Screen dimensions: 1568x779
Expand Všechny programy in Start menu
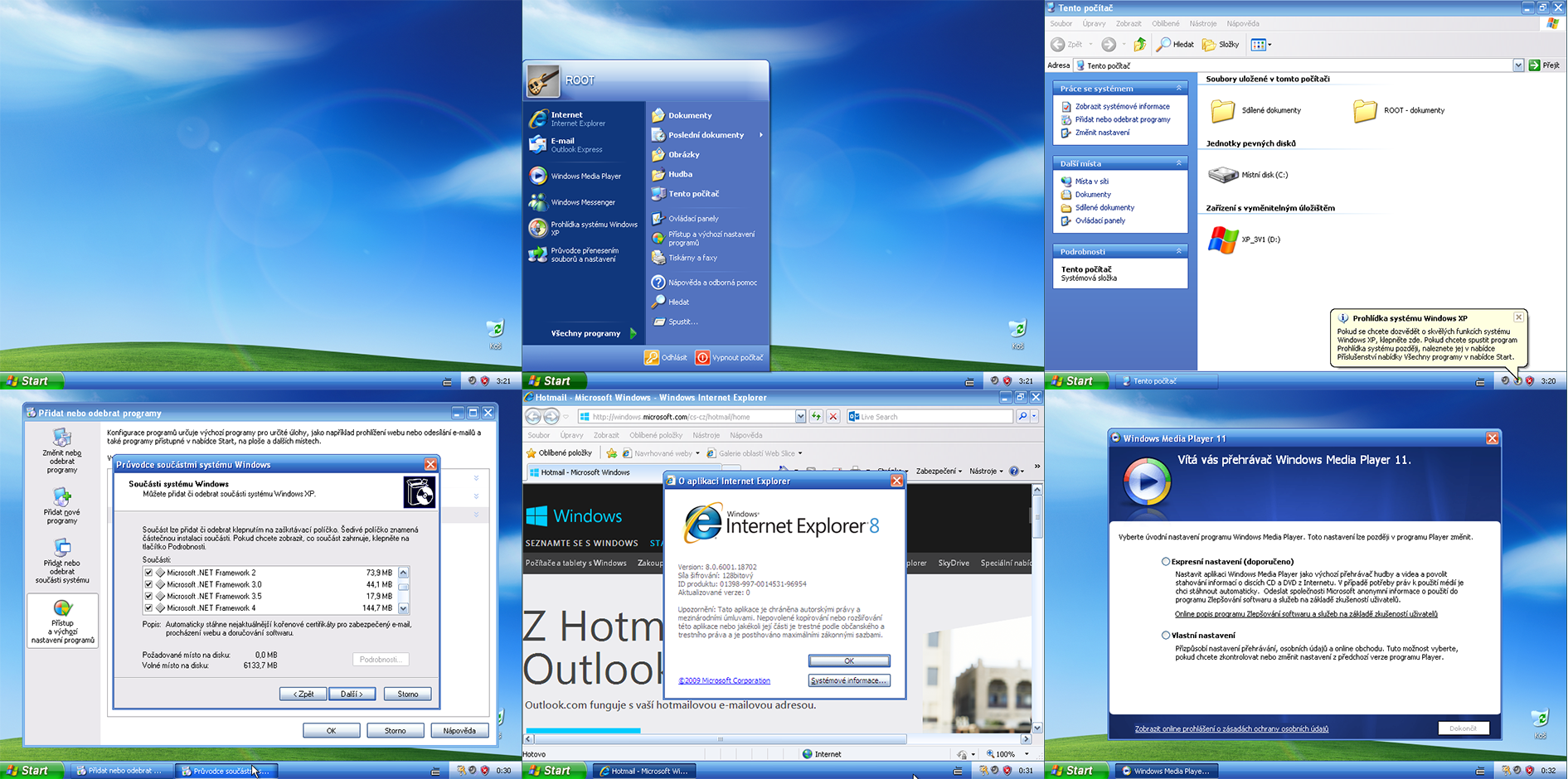(592, 333)
